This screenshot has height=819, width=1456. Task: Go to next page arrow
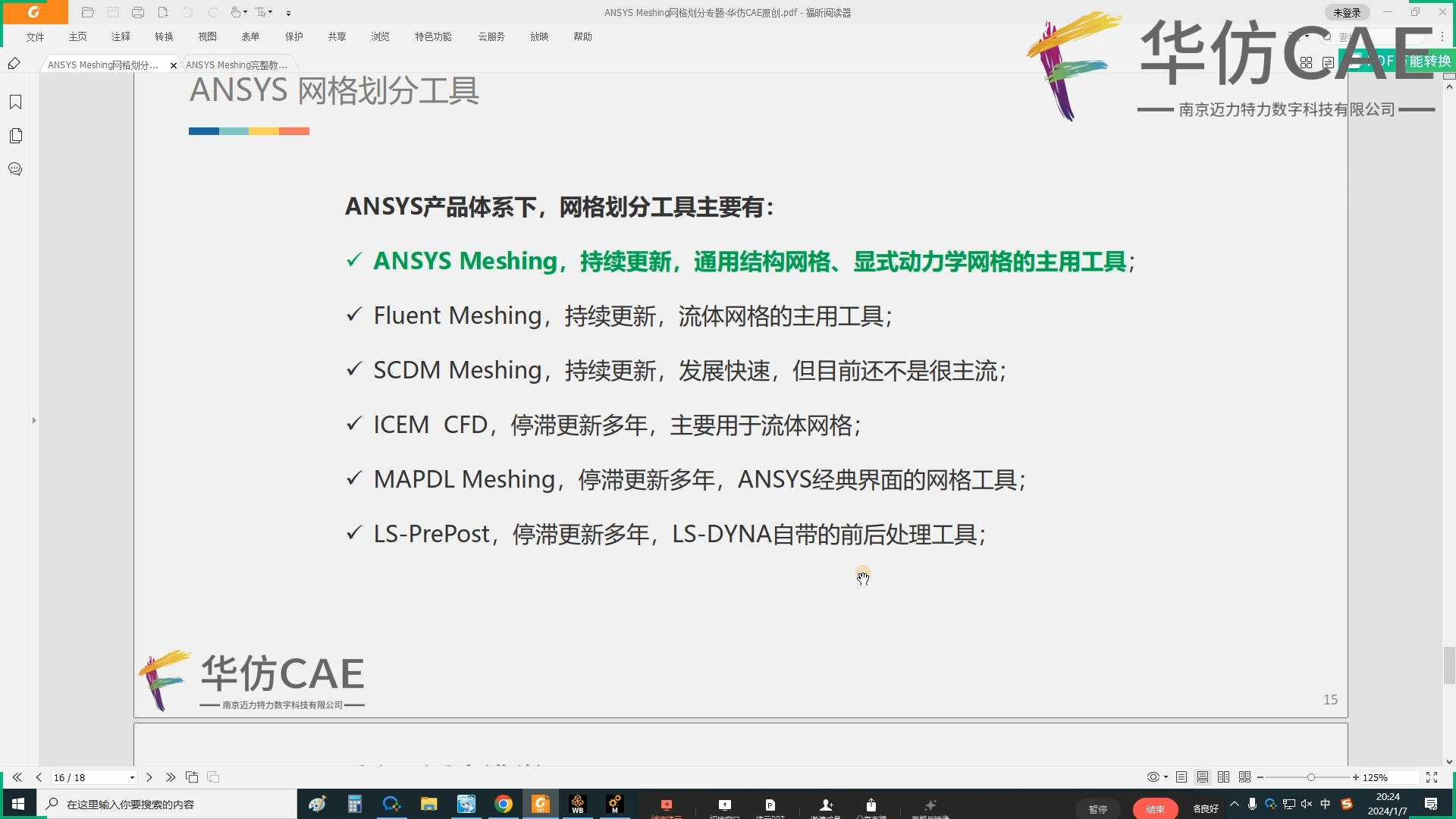(149, 777)
